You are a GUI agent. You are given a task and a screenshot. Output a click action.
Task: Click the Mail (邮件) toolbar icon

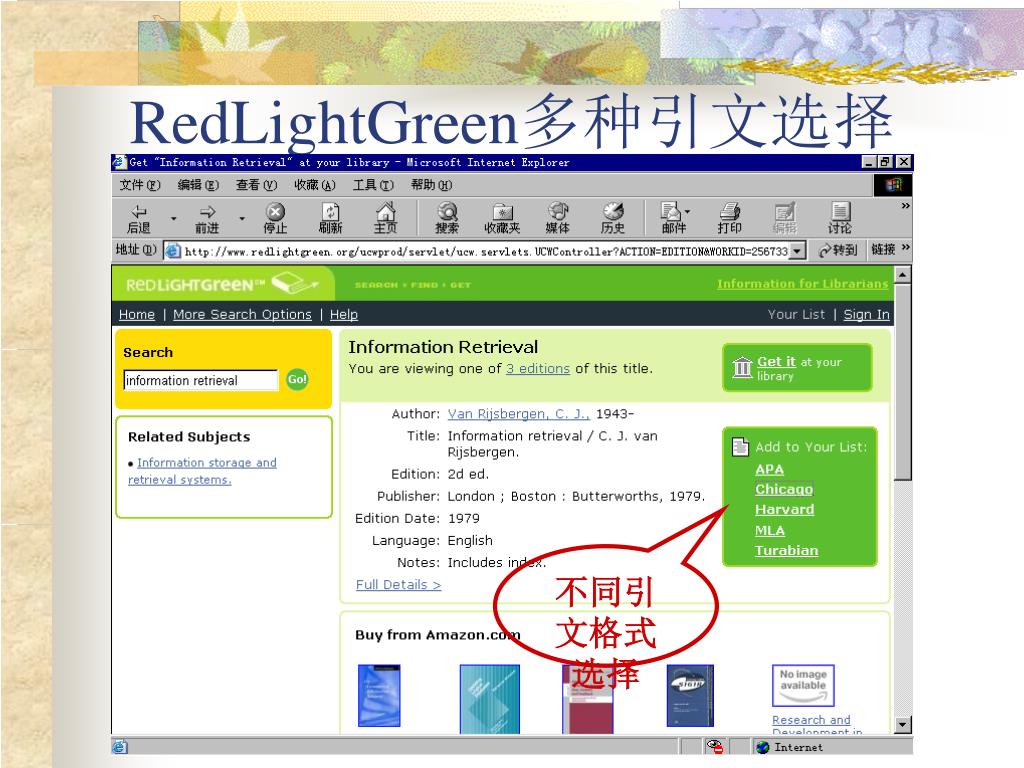click(x=671, y=219)
